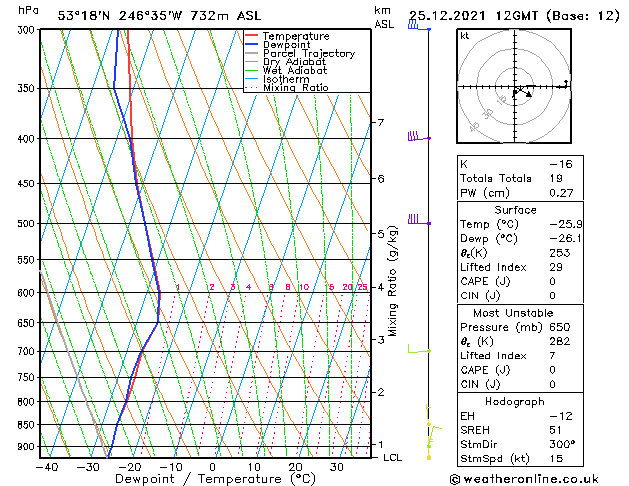Click the hodograph circle plot
The height and width of the screenshot is (486, 629).
tap(515, 88)
